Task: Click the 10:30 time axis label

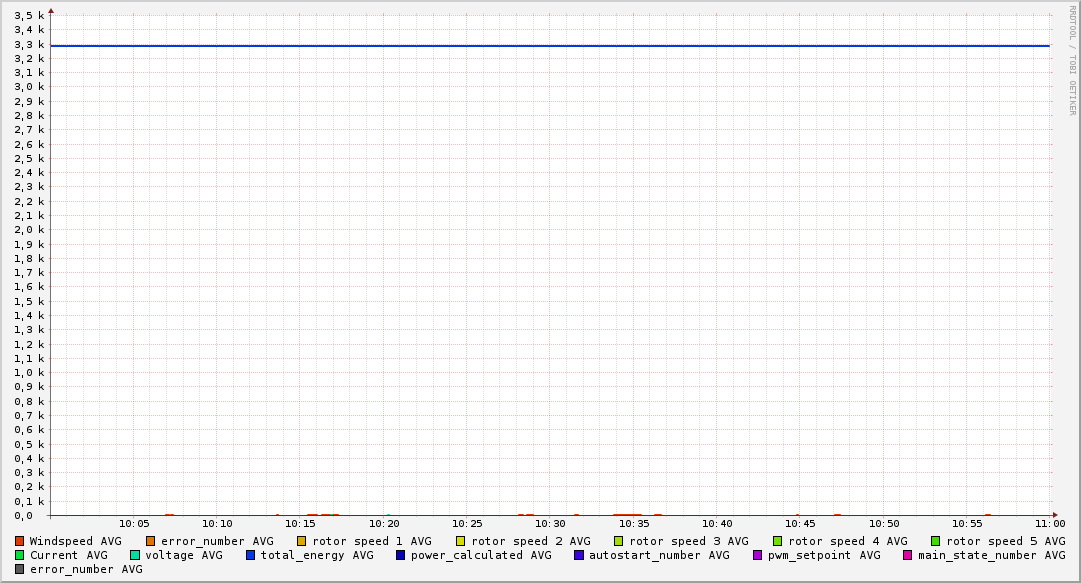Action: point(550,523)
